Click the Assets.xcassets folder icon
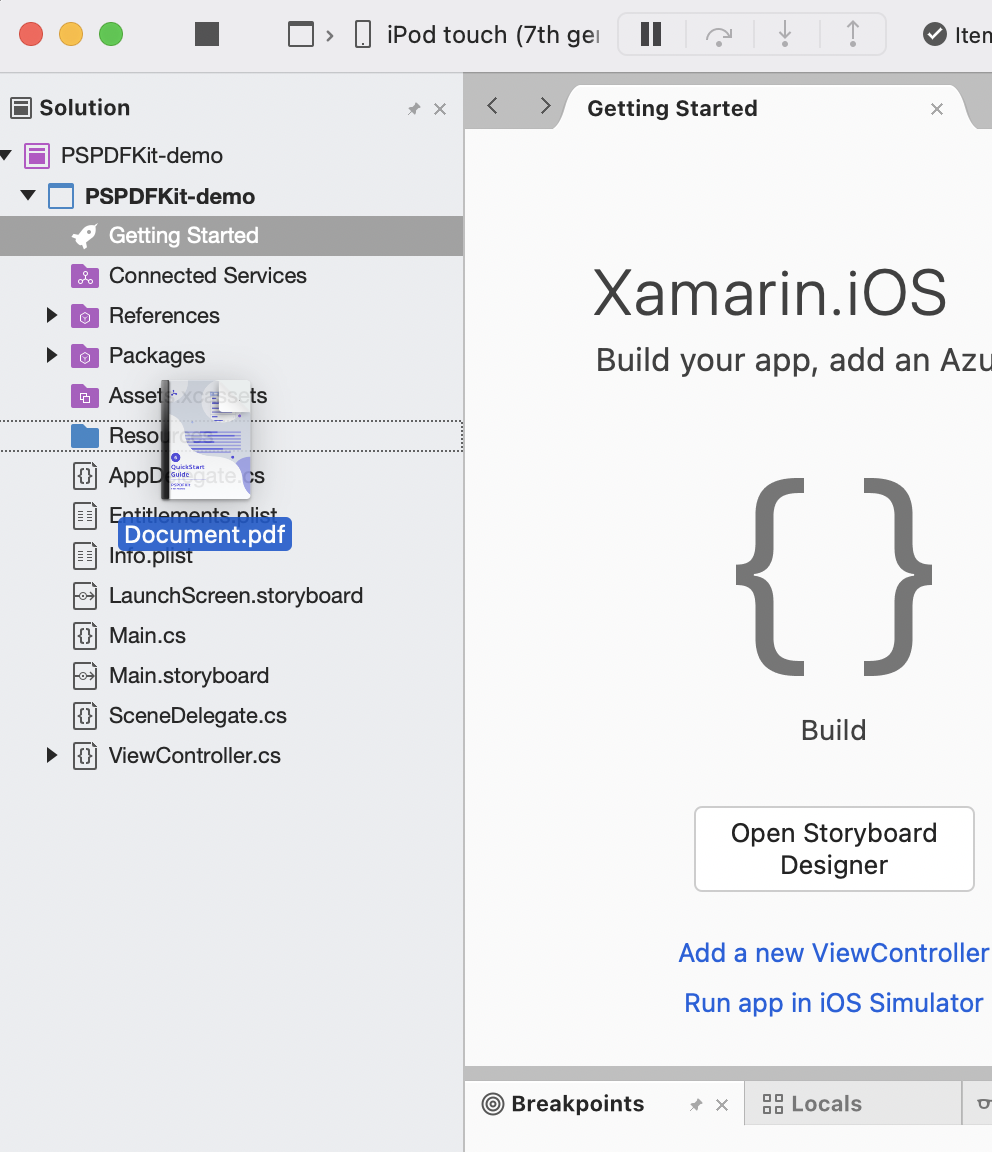992x1152 pixels. pyautogui.click(x=85, y=396)
